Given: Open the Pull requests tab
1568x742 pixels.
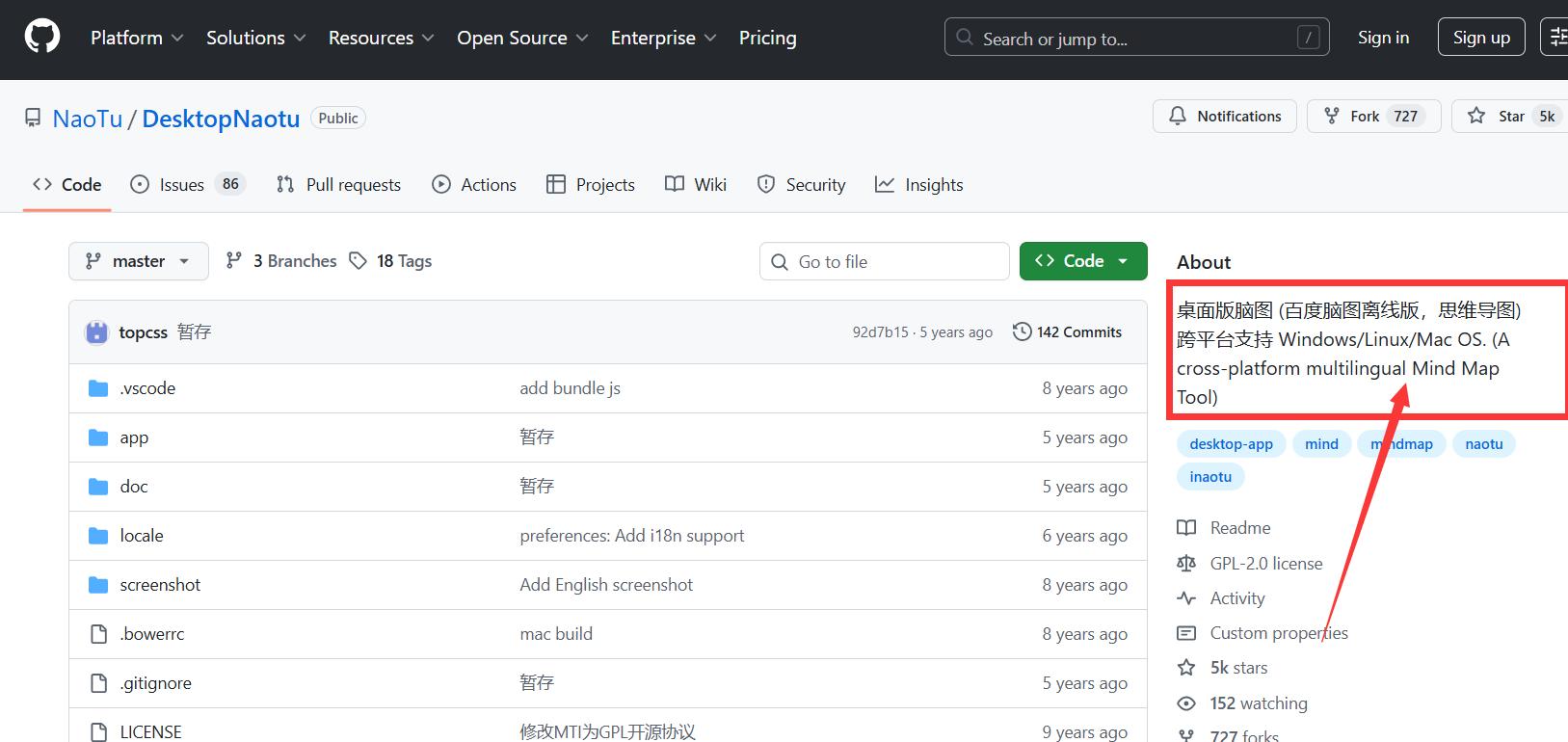Looking at the screenshot, I should click(338, 185).
